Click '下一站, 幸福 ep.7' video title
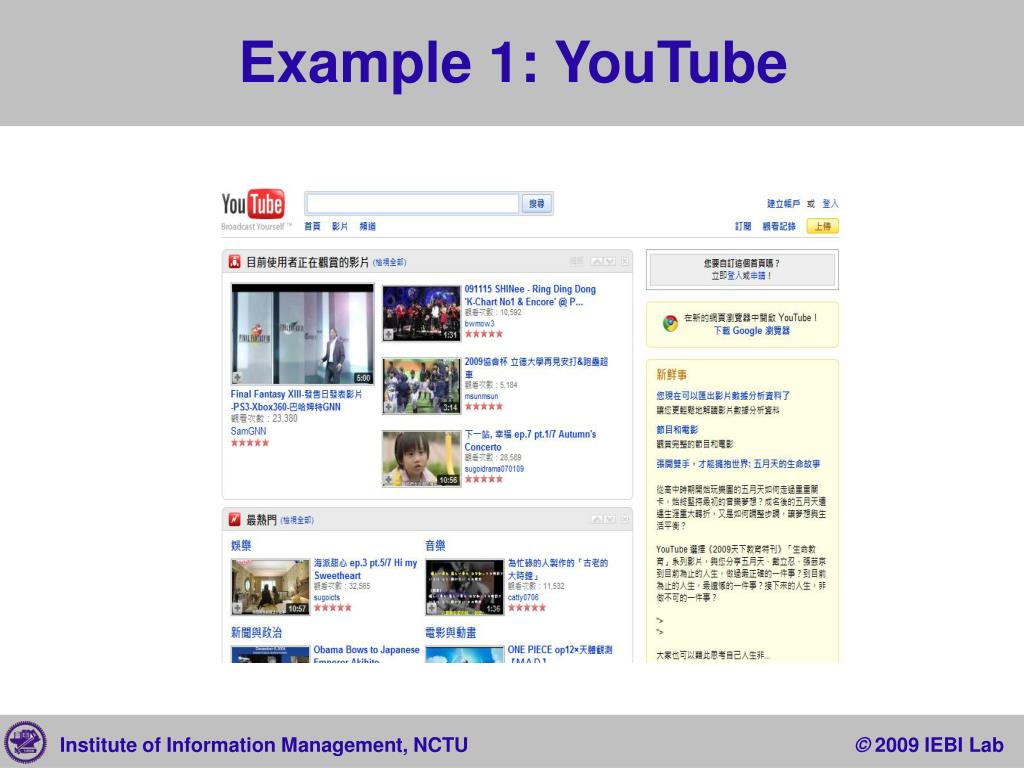 tap(530, 440)
